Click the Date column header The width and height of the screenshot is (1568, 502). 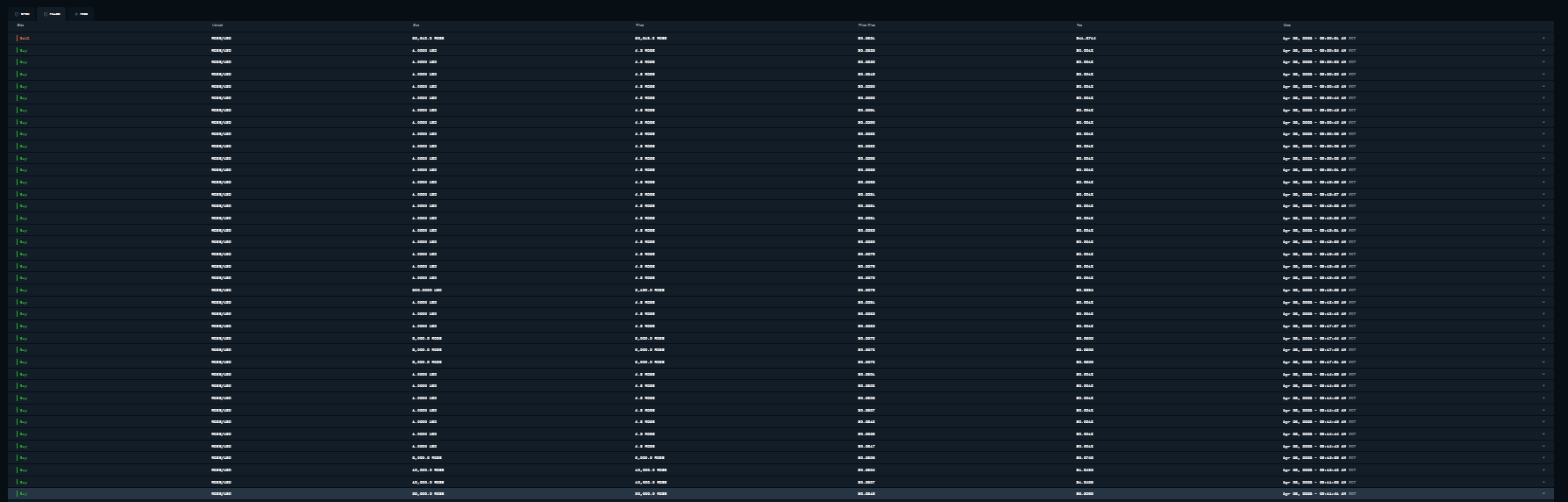[x=1286, y=25]
